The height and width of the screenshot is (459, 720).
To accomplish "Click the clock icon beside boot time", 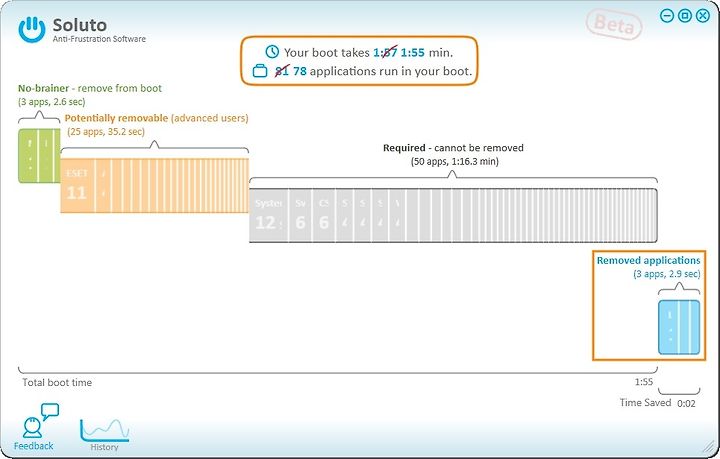I will click(x=272, y=51).
